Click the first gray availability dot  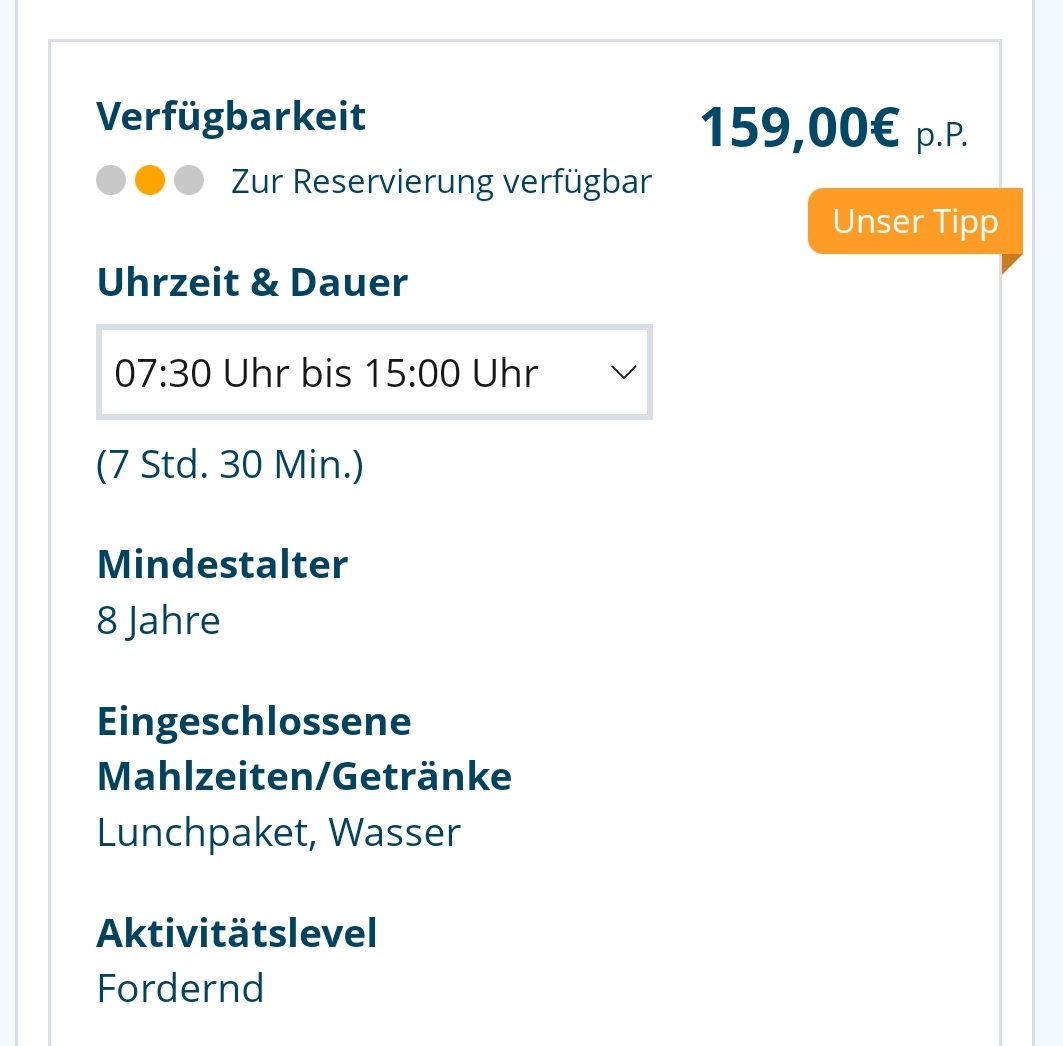111,180
